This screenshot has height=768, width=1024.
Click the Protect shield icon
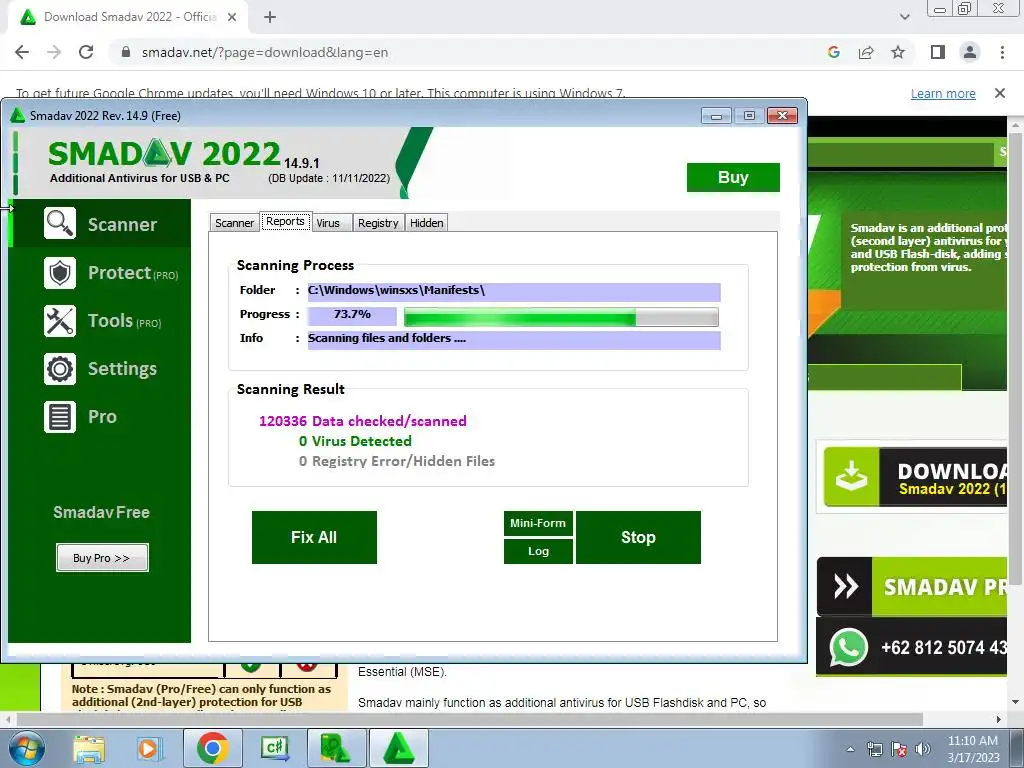(x=60, y=273)
